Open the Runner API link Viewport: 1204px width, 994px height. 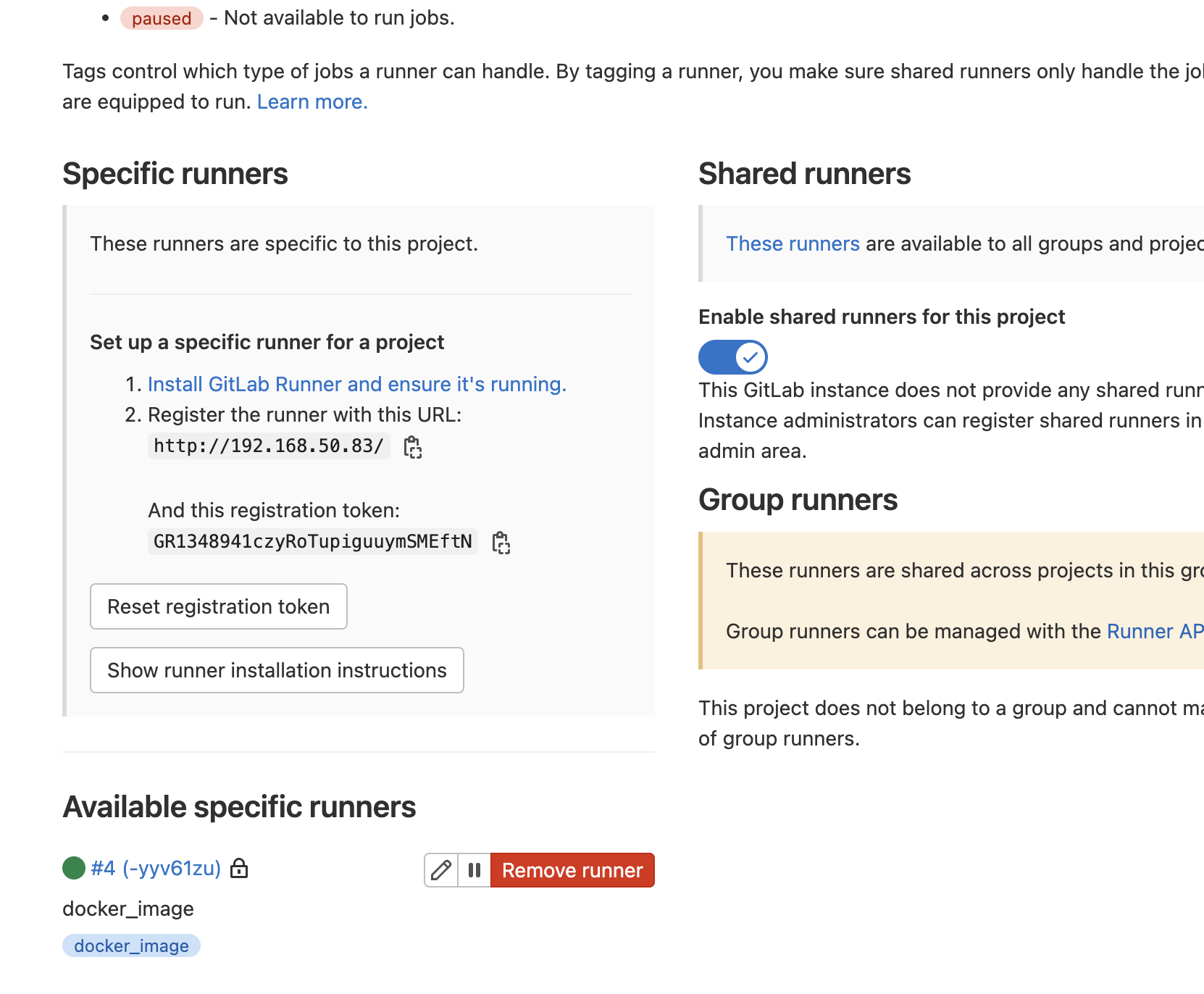pyautogui.click(x=1155, y=631)
